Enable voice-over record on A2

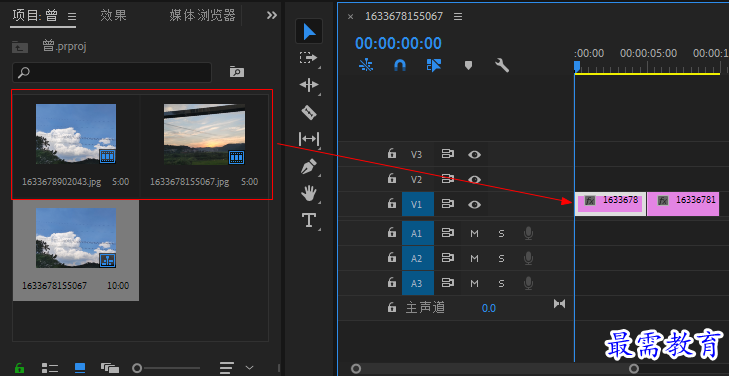pyautogui.click(x=528, y=258)
